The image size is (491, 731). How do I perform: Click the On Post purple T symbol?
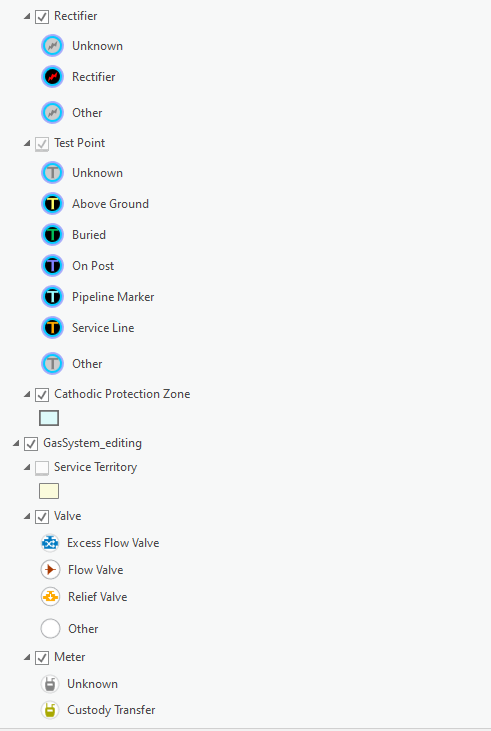click(52, 266)
